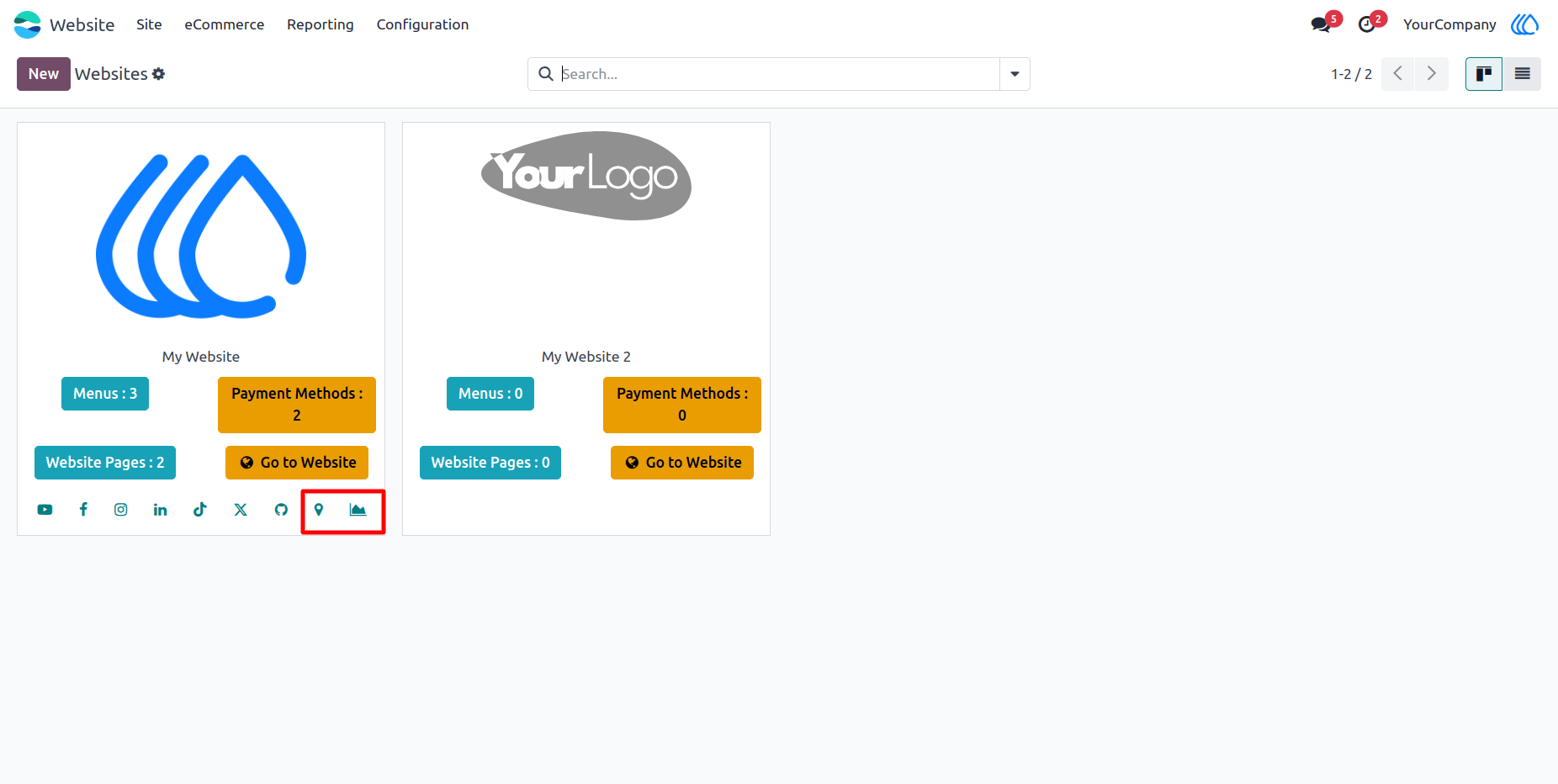The image size is (1558, 784).
Task: Open the Configuration menu
Action: coord(422,24)
